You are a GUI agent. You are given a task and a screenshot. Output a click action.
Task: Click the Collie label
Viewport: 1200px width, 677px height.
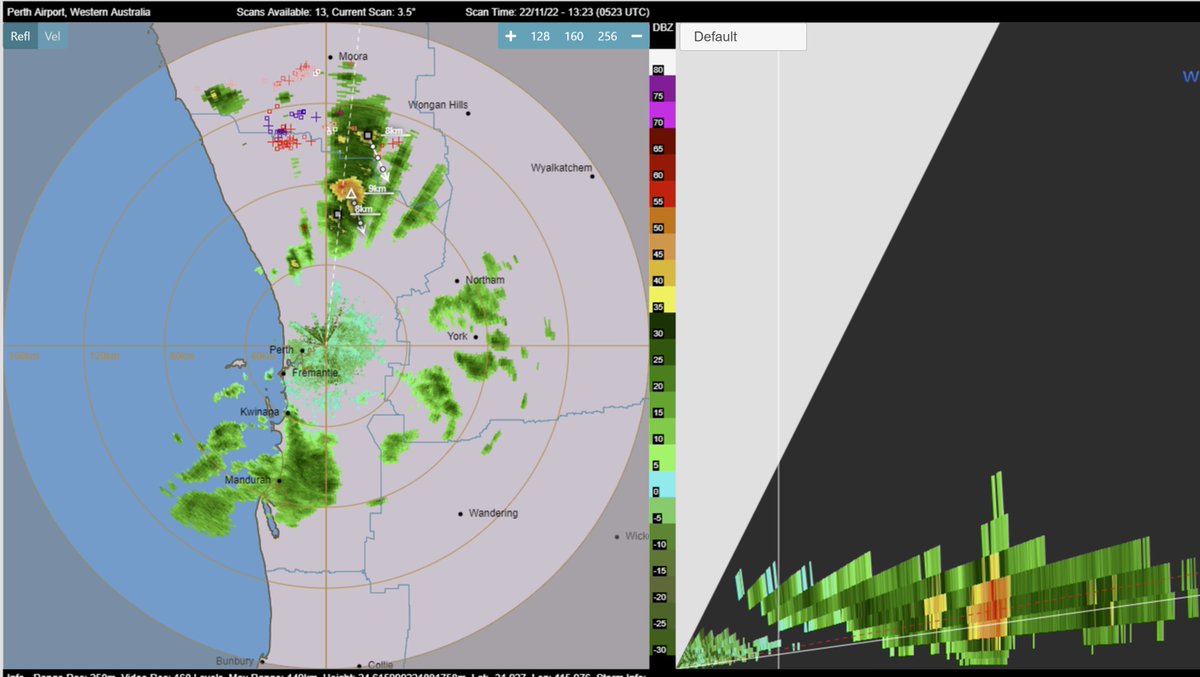pos(380,665)
